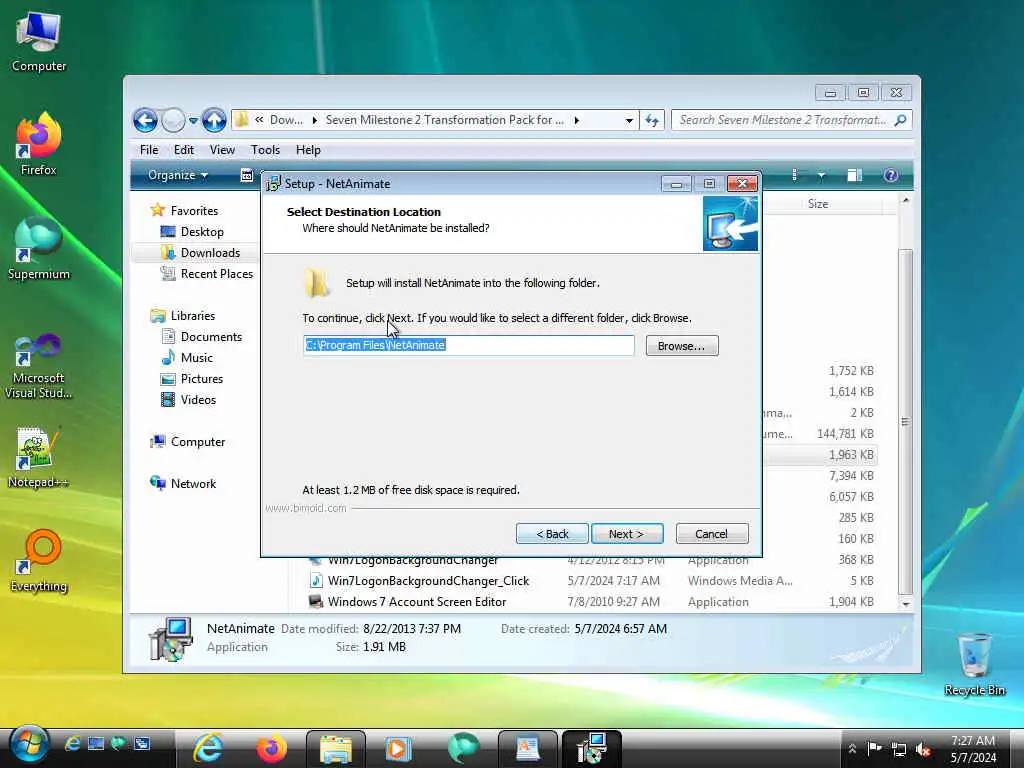Open the view options dropdown arrow
Screen dimensions: 1024x768
(821, 175)
